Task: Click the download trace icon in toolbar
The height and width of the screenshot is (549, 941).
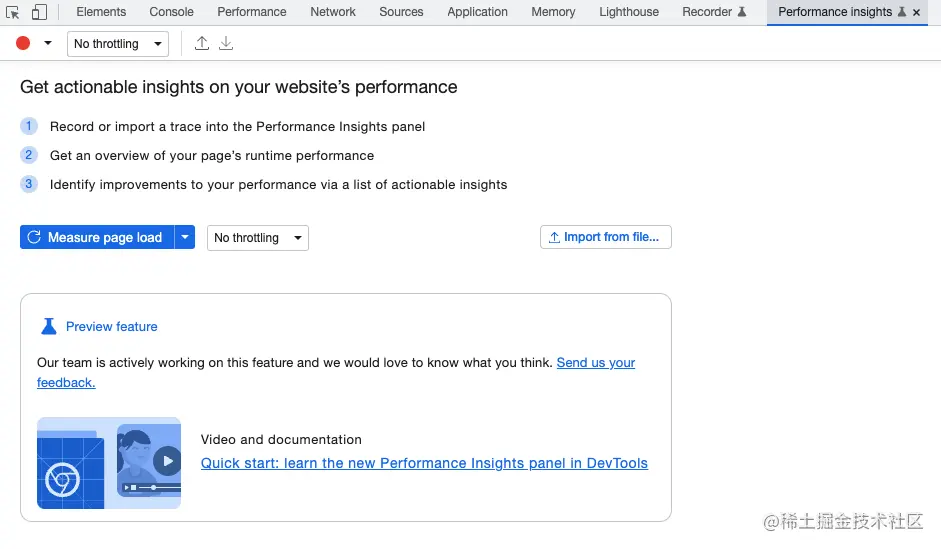Action: pos(226,43)
